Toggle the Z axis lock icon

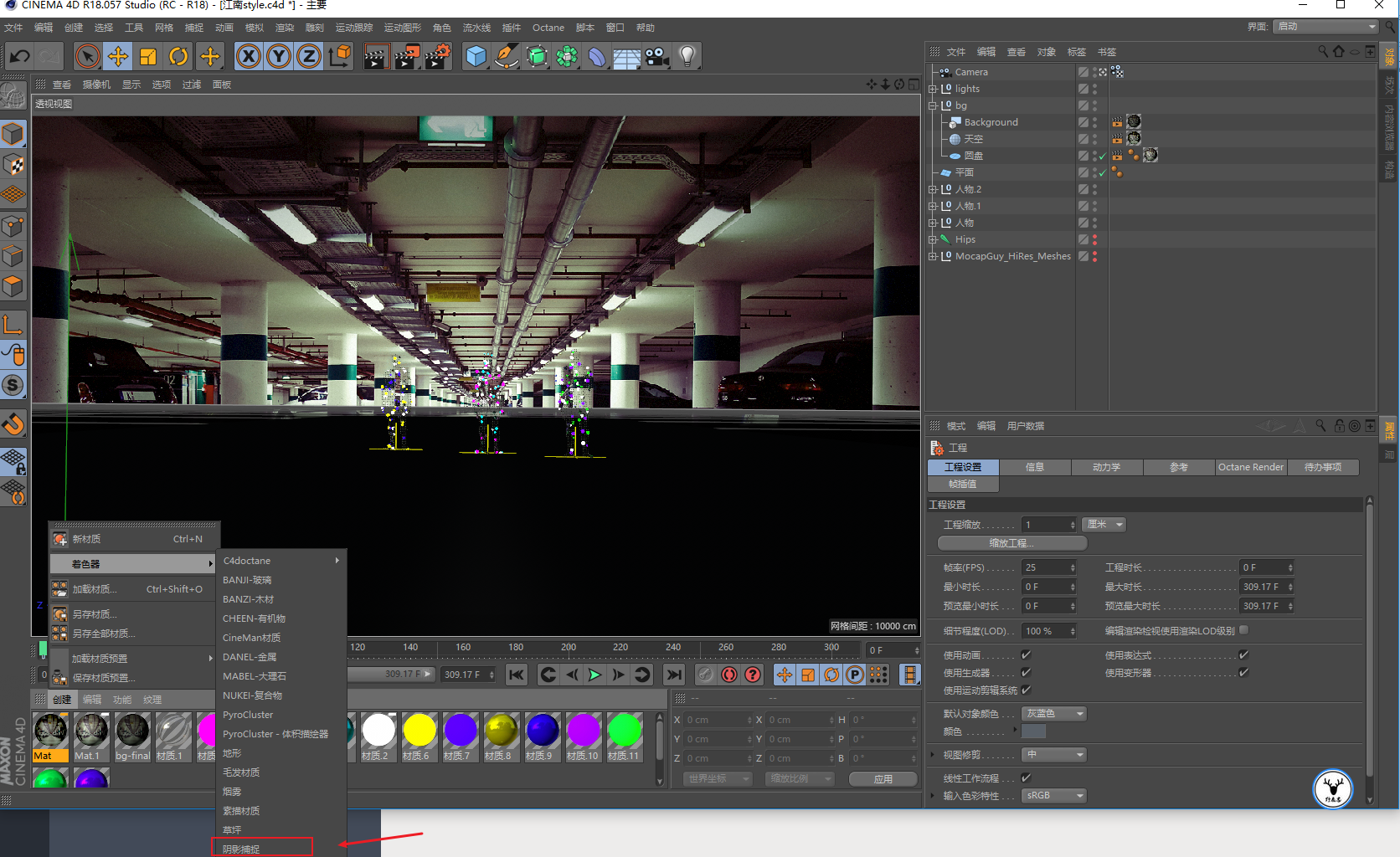coord(309,57)
